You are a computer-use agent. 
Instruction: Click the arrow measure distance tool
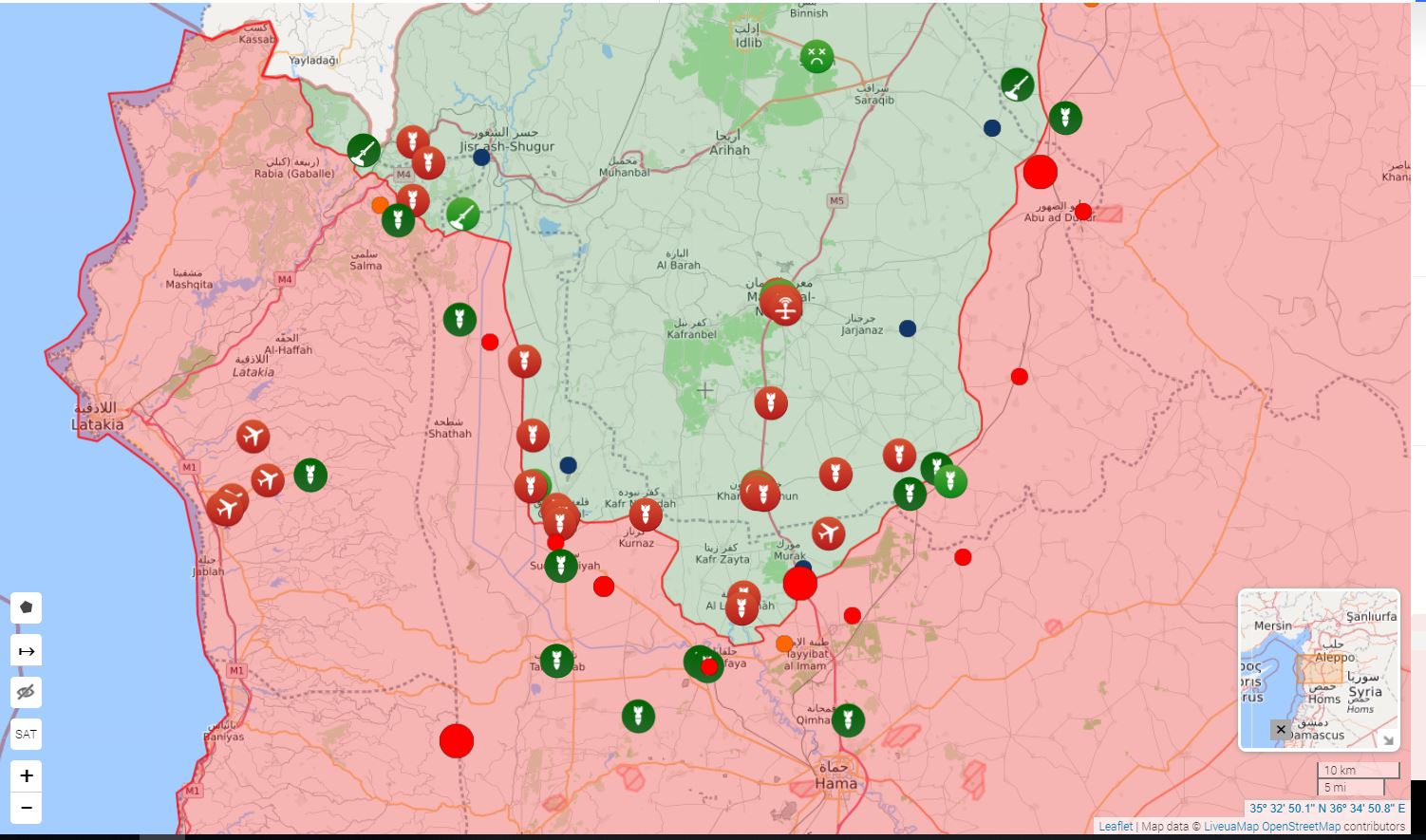26,651
